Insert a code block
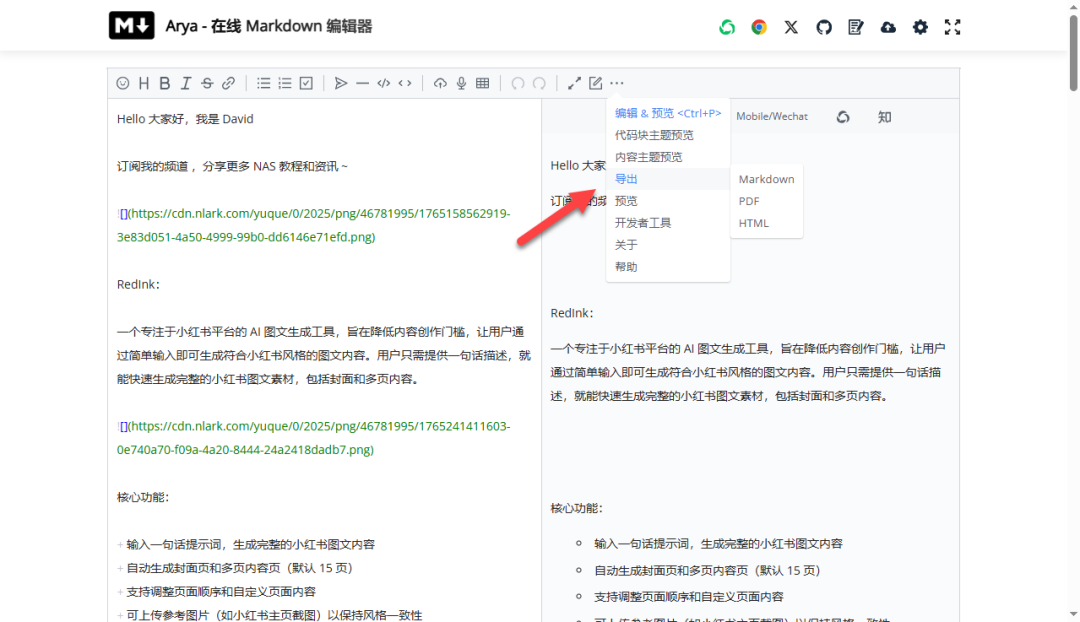 (384, 83)
